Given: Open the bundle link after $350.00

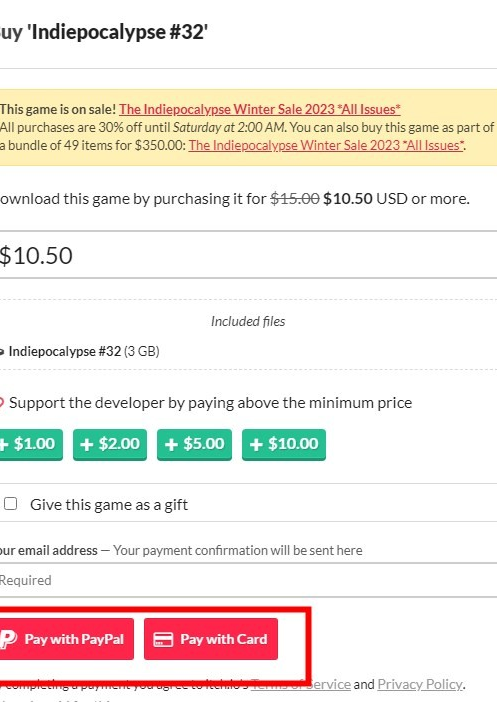Looking at the screenshot, I should (x=326, y=145).
